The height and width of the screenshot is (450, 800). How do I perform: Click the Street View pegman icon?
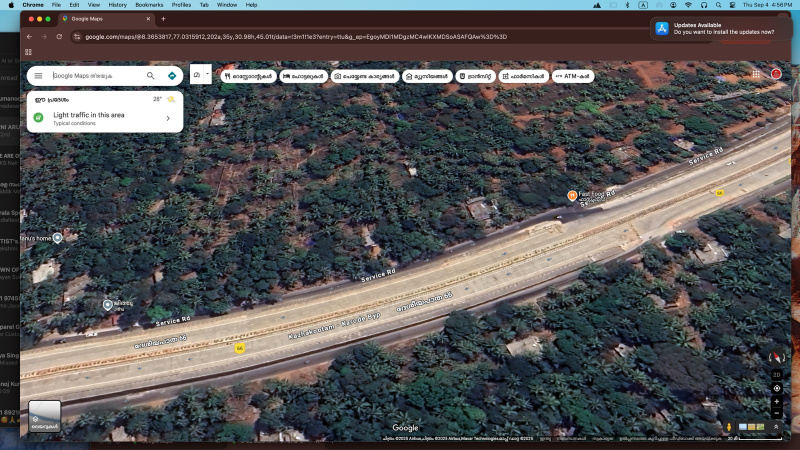[729, 427]
